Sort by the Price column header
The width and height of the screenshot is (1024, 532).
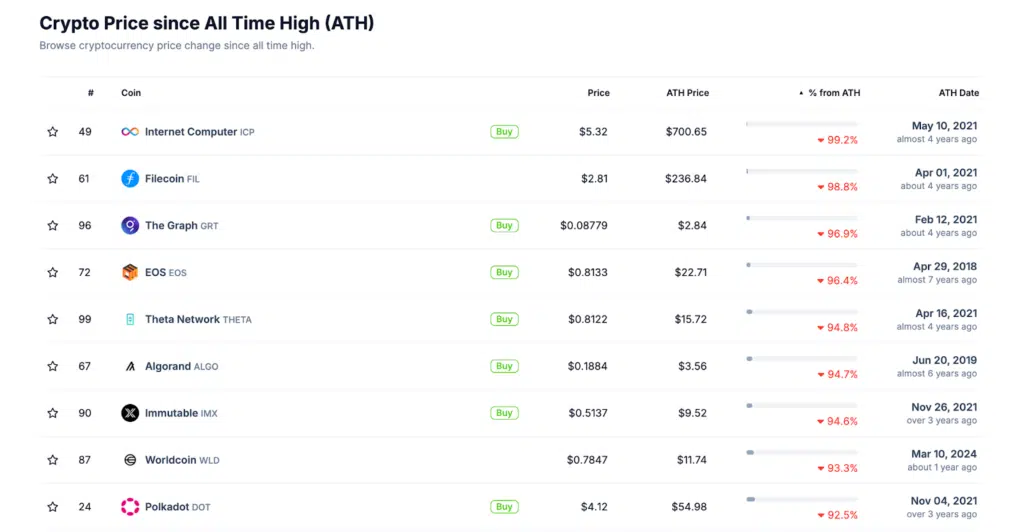click(x=598, y=93)
